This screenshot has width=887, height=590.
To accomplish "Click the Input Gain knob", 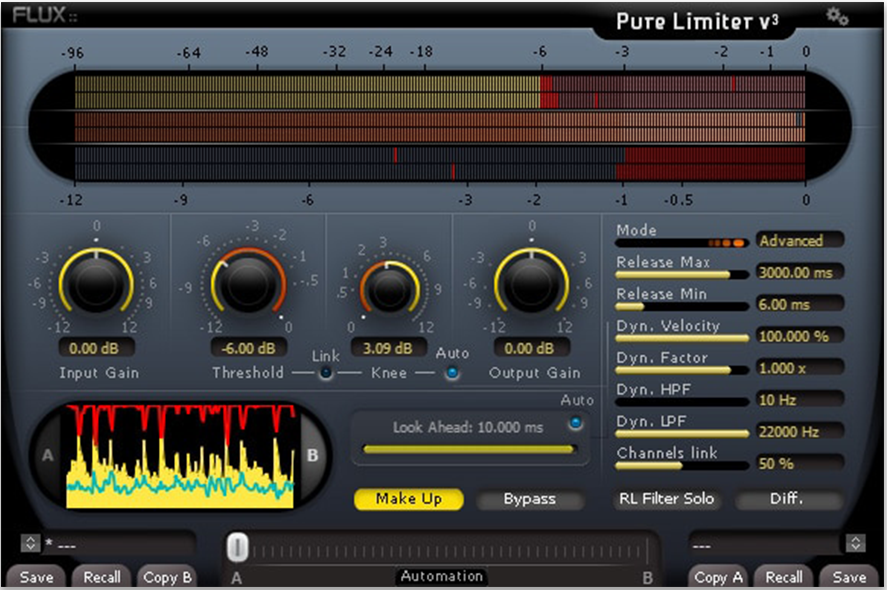I will point(97,283).
